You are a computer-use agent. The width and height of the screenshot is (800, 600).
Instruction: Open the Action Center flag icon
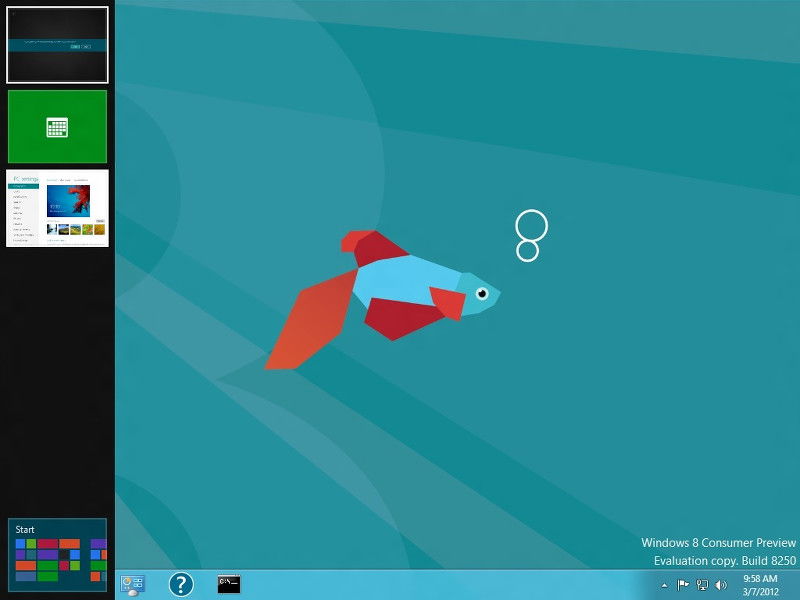tap(683, 585)
